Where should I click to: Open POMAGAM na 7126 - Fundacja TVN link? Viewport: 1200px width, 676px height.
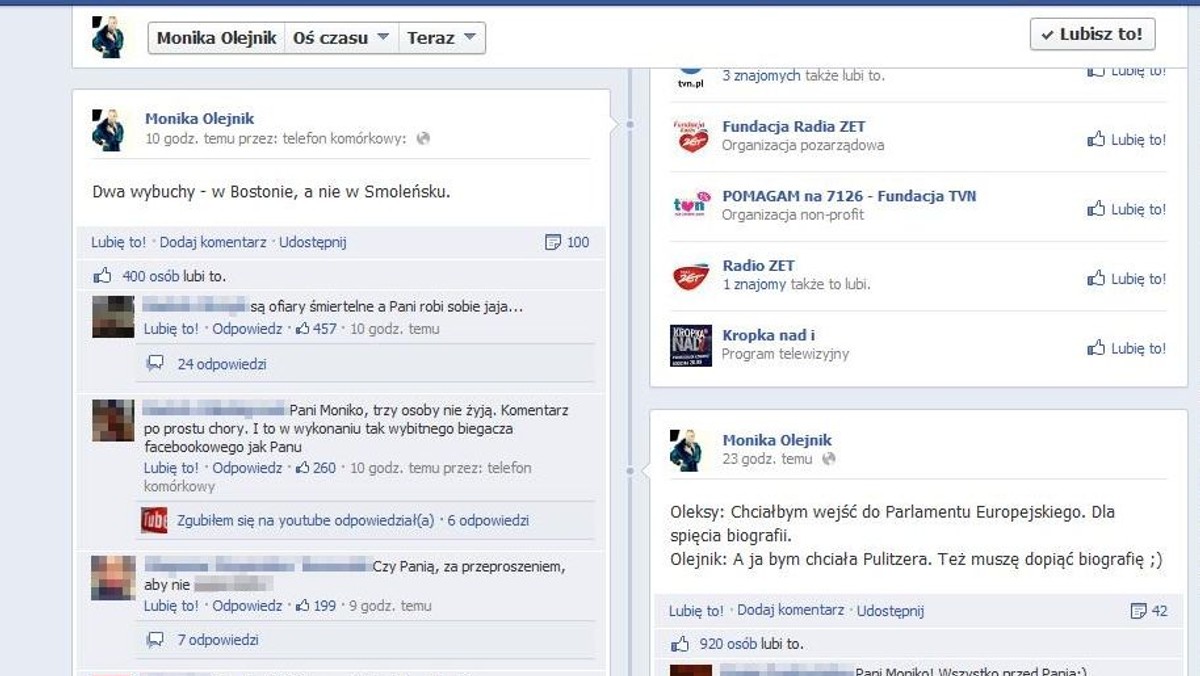(849, 196)
